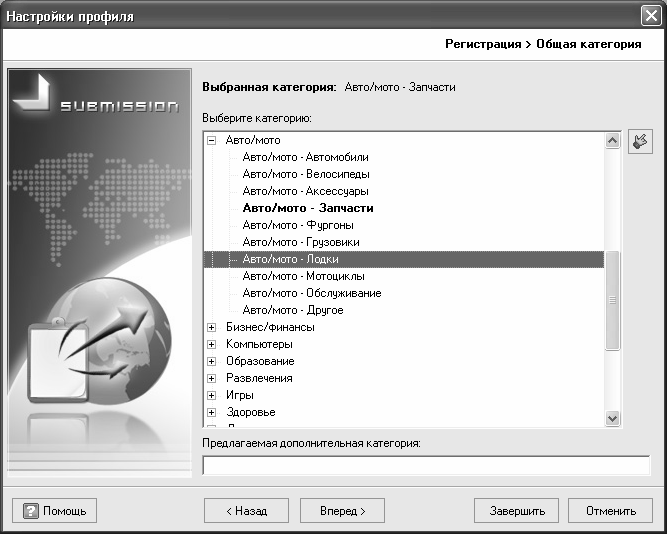Close the profile settings dialog
Image resolution: width=667 pixels, height=534 pixels.
point(649,16)
